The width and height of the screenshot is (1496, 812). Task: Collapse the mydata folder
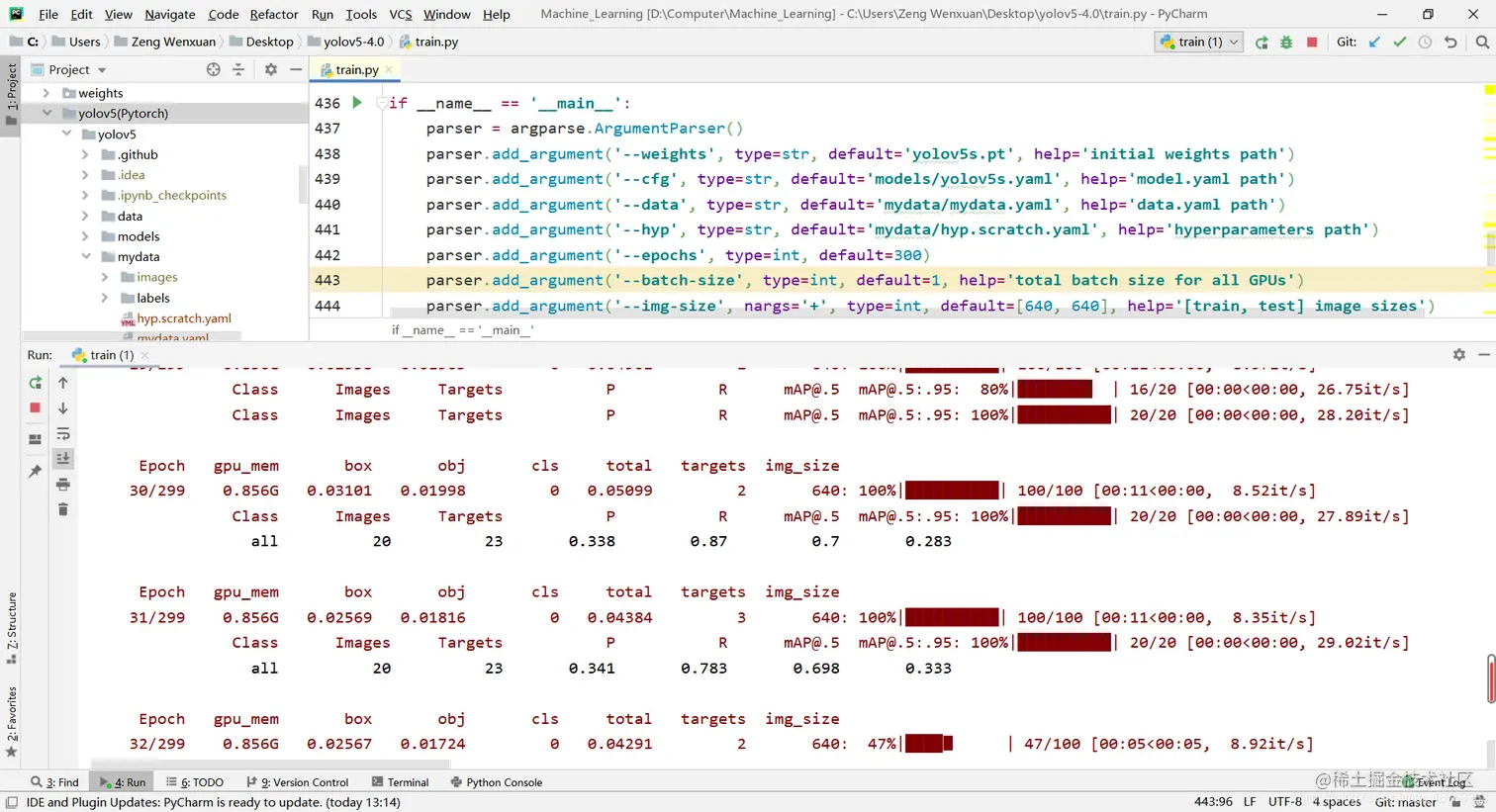point(85,256)
